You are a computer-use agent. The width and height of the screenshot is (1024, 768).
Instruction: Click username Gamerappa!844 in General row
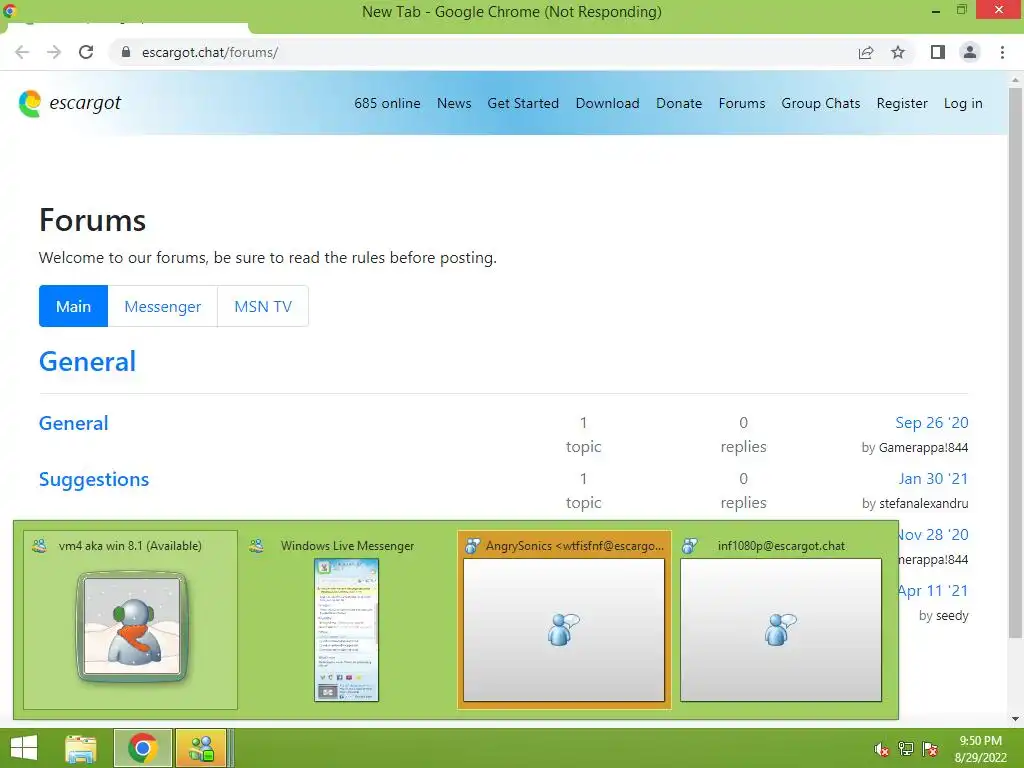coord(923,447)
